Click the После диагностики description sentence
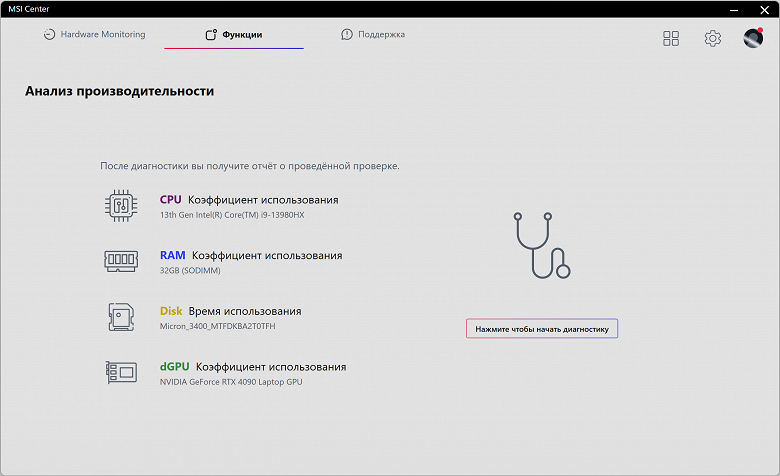 250,166
